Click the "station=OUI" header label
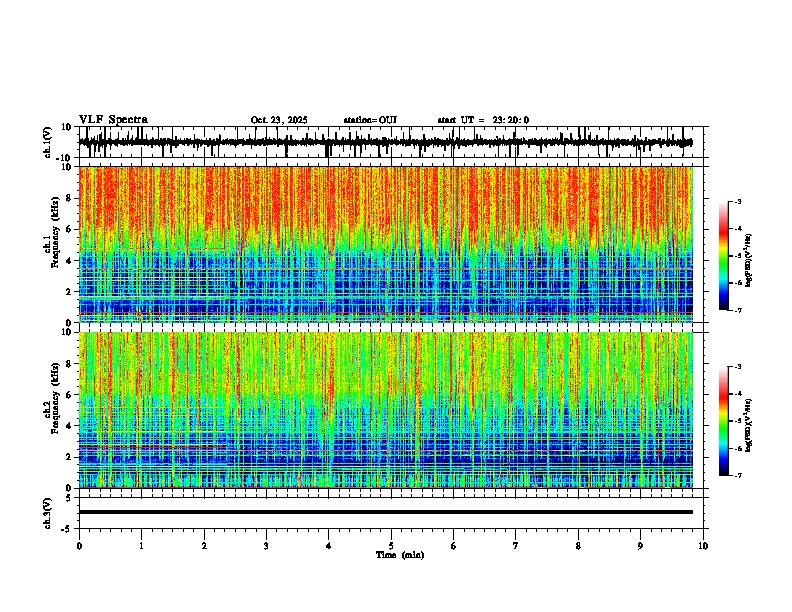Screen dimensions: 792x612 (370, 120)
